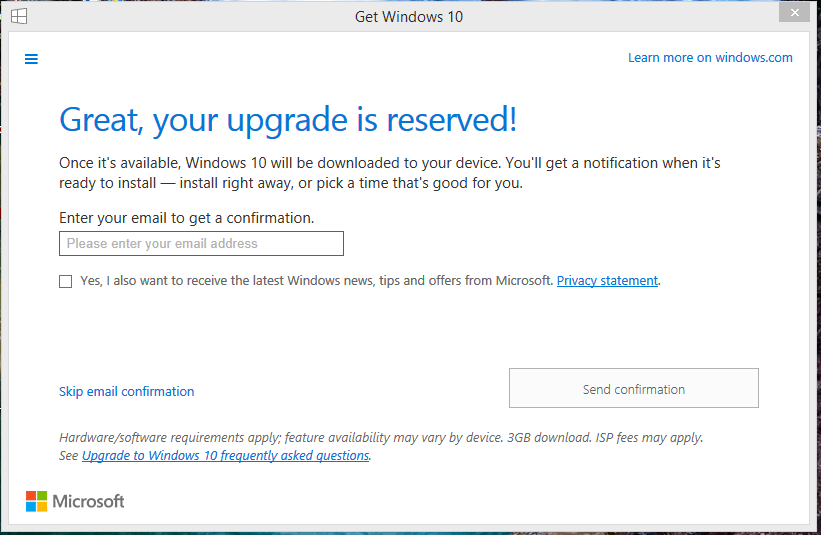Enable the Windows news and offers checkbox
The height and width of the screenshot is (535, 821).
pyautogui.click(x=66, y=282)
